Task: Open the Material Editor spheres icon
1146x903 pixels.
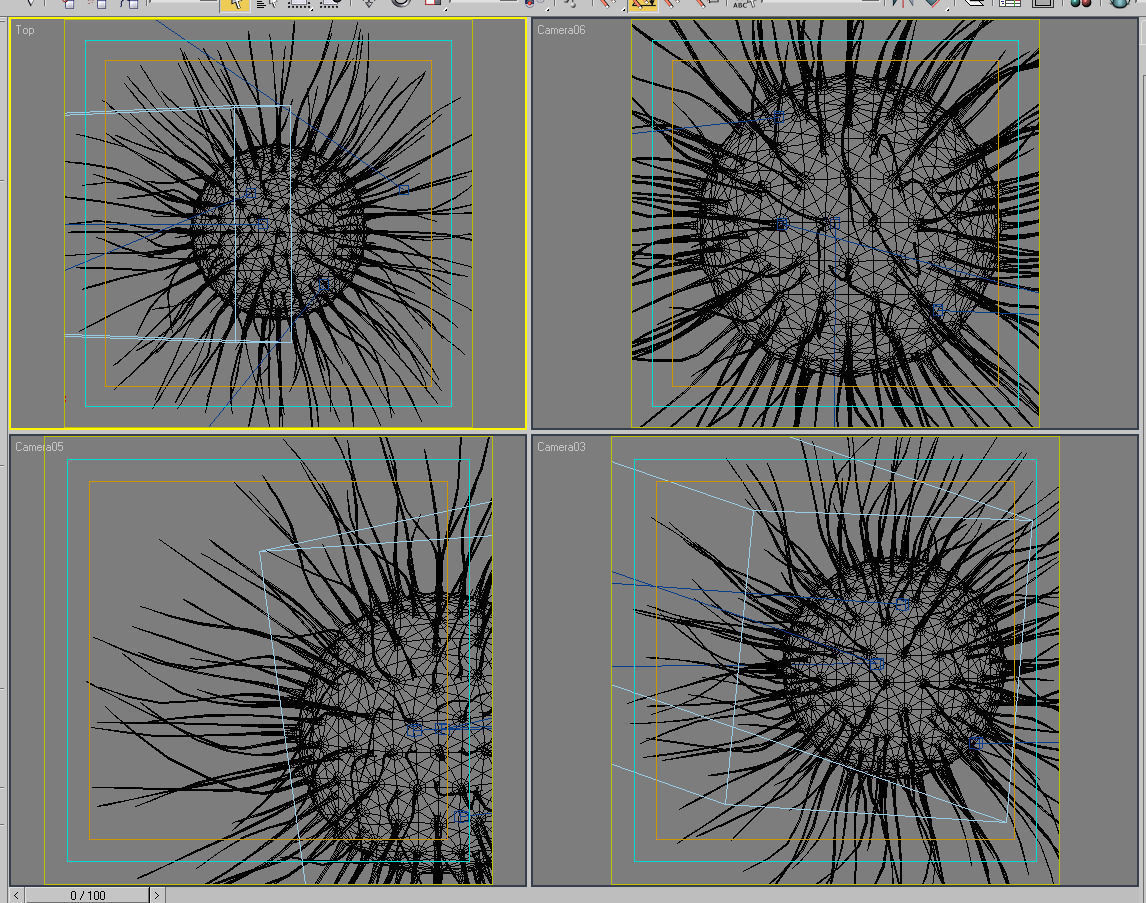Action: [x=1080, y=4]
